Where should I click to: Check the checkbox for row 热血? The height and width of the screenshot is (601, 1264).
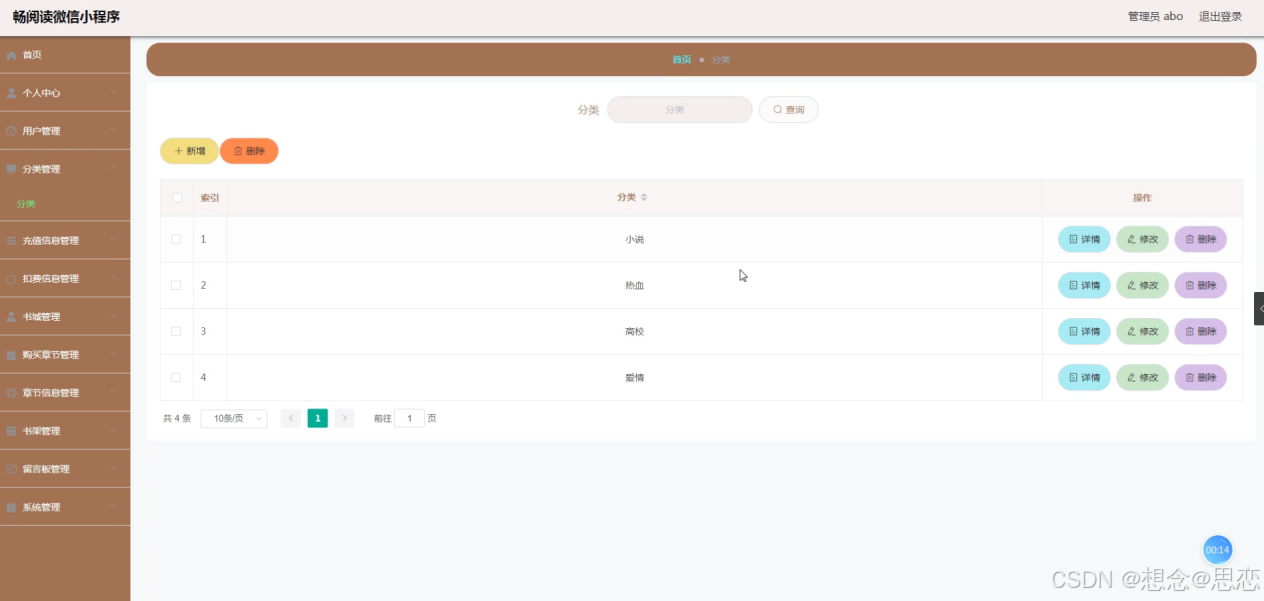click(x=176, y=285)
